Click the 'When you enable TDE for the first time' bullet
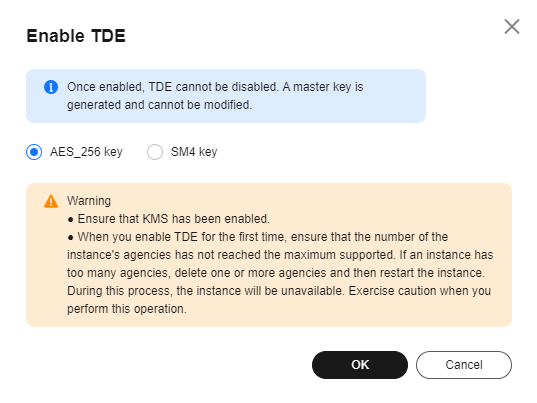Image resolution: width=537 pixels, height=403 pixels. (258, 237)
